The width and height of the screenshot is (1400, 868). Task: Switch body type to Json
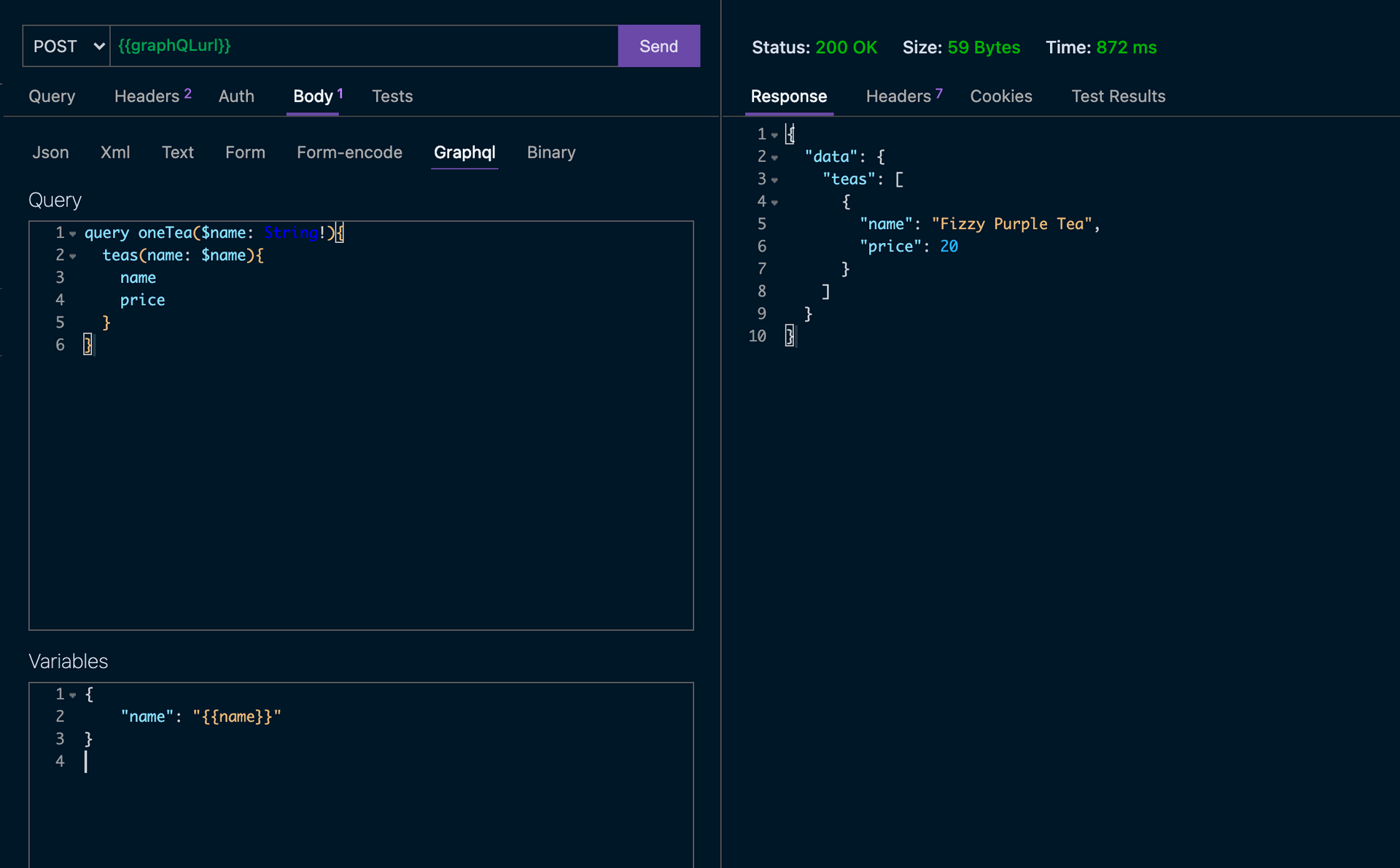[50, 152]
